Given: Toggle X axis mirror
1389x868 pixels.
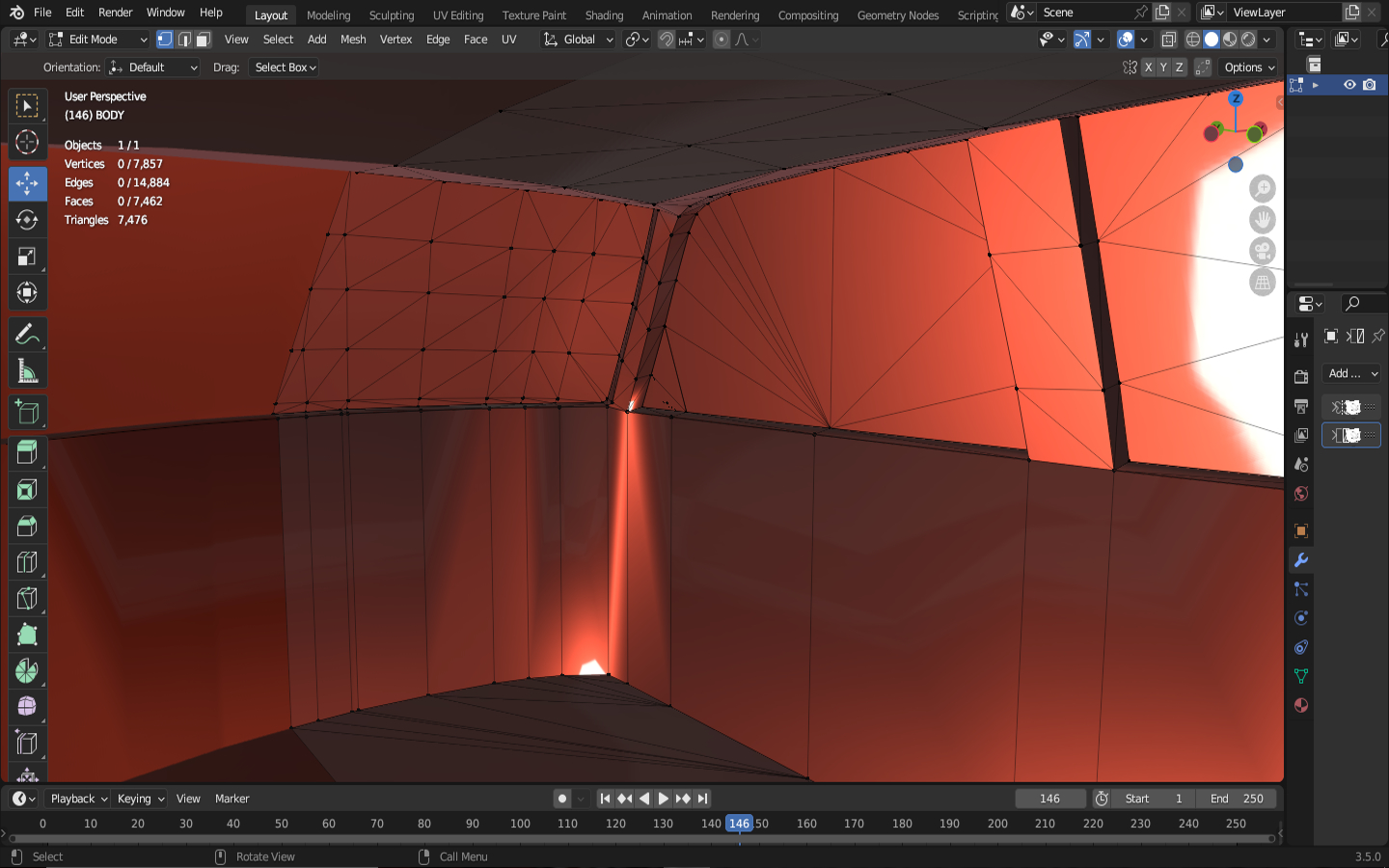Looking at the screenshot, I should pyautogui.click(x=1148, y=68).
